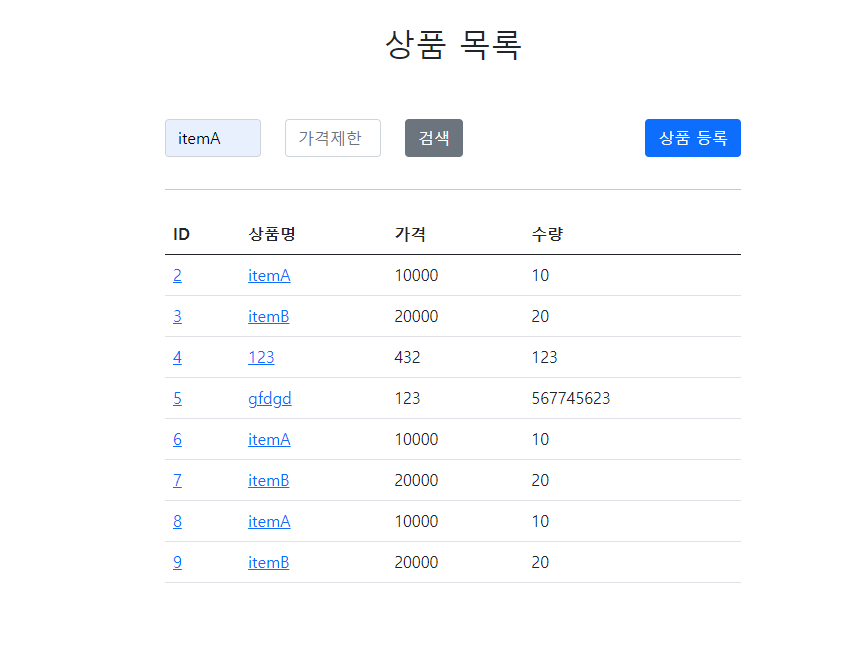Select quantity 20 in row ID 7
The image size is (853, 661).
[x=540, y=480]
